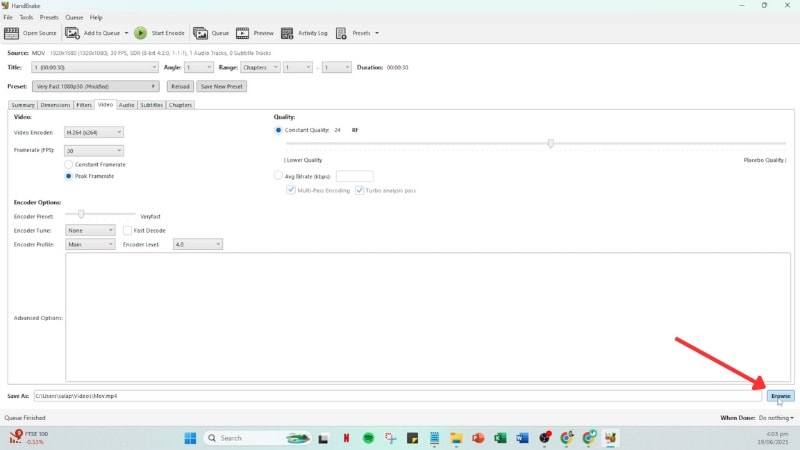800x450 pixels.
Task: Switch to the Audio tab
Action: point(127,105)
